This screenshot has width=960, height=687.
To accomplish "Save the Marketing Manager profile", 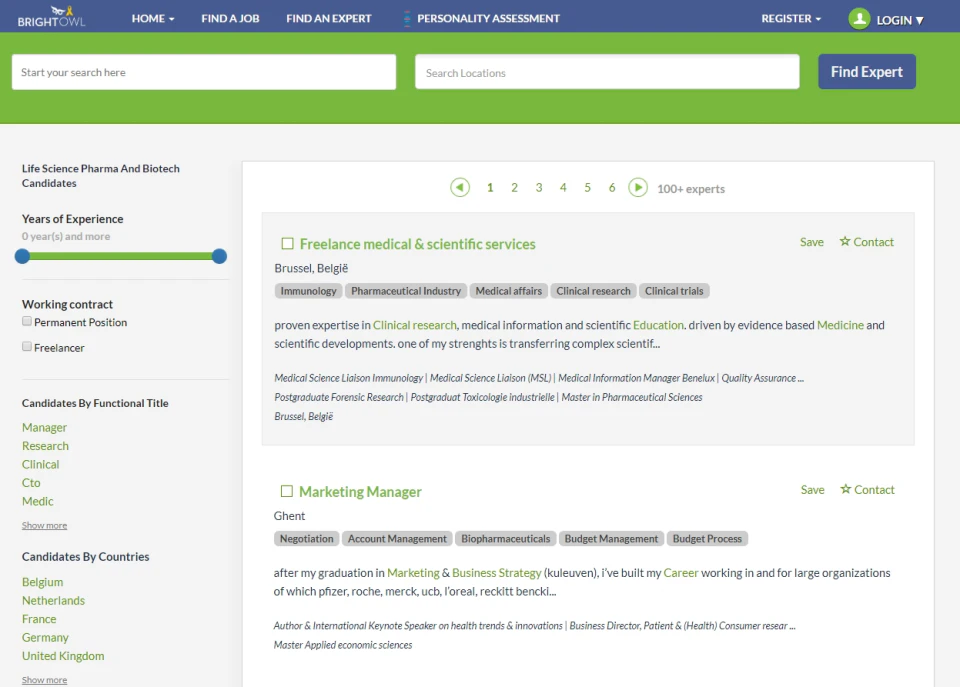I will point(812,489).
